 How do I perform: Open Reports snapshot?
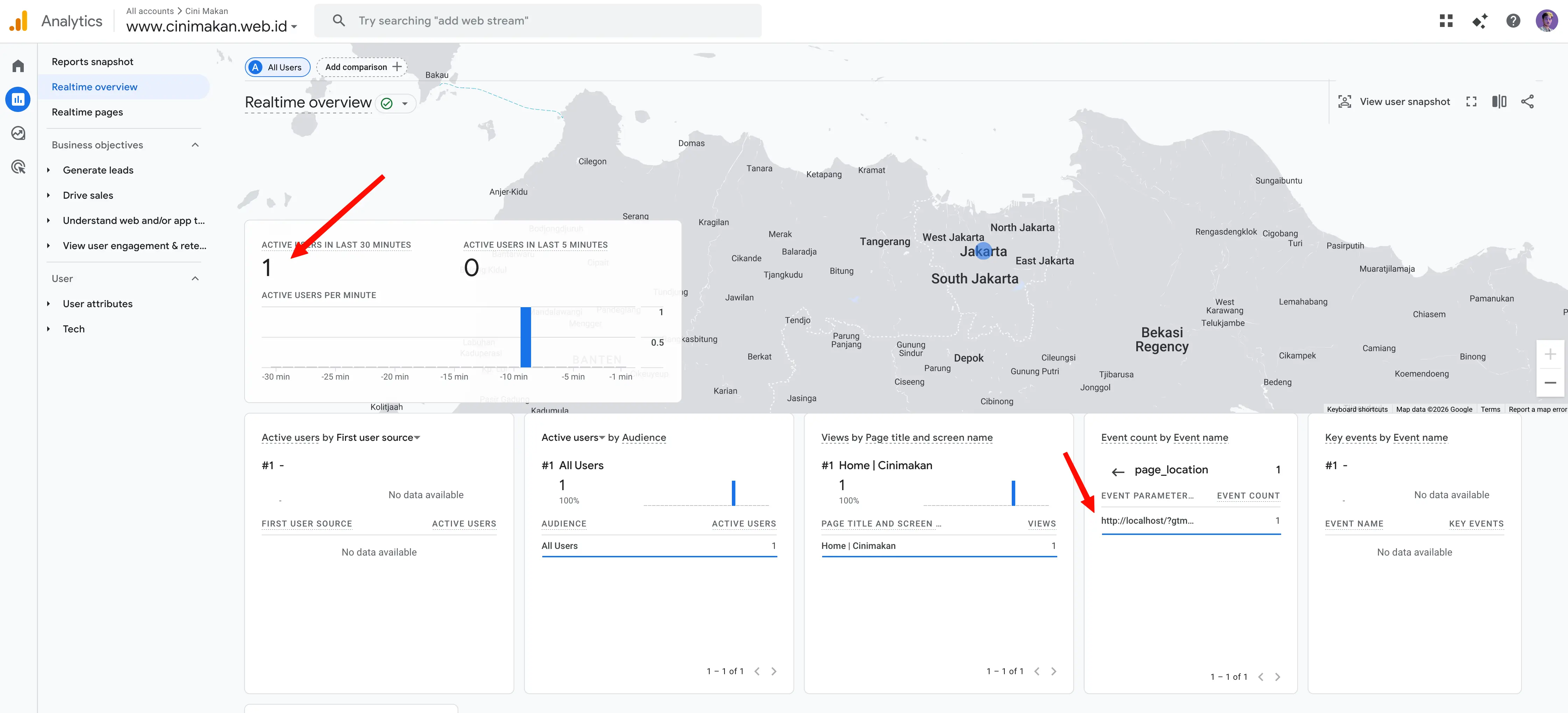[x=92, y=62]
